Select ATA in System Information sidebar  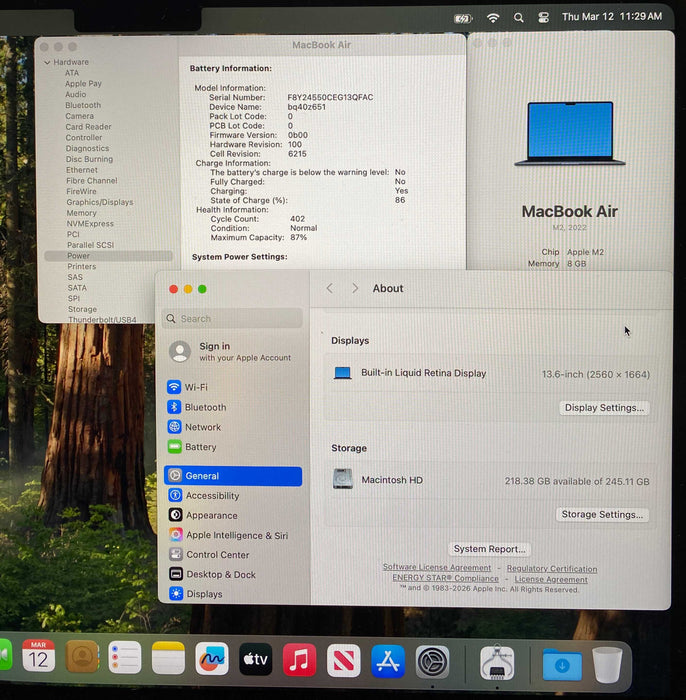pyautogui.click(x=72, y=73)
